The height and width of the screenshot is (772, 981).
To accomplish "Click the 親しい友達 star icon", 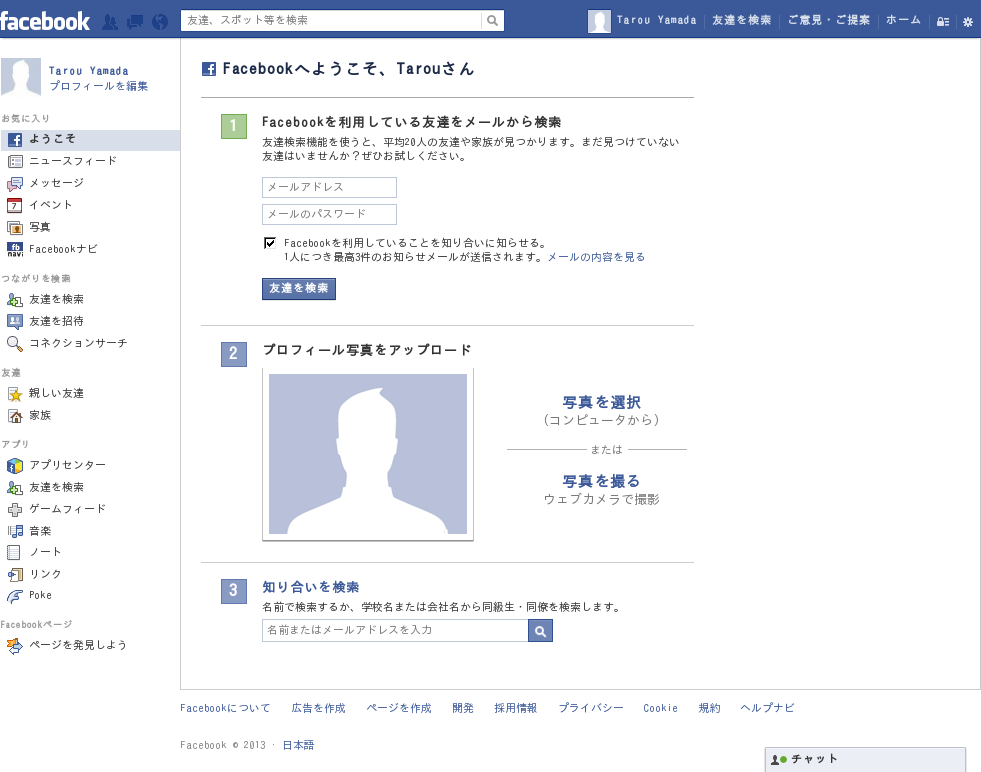I will 15,394.
